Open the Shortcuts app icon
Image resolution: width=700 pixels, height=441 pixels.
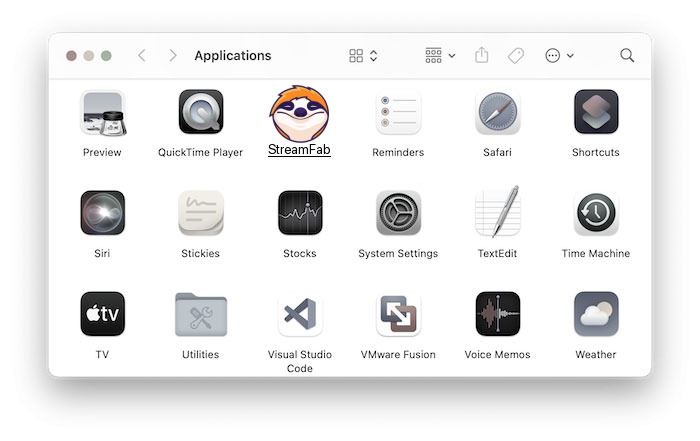point(596,112)
